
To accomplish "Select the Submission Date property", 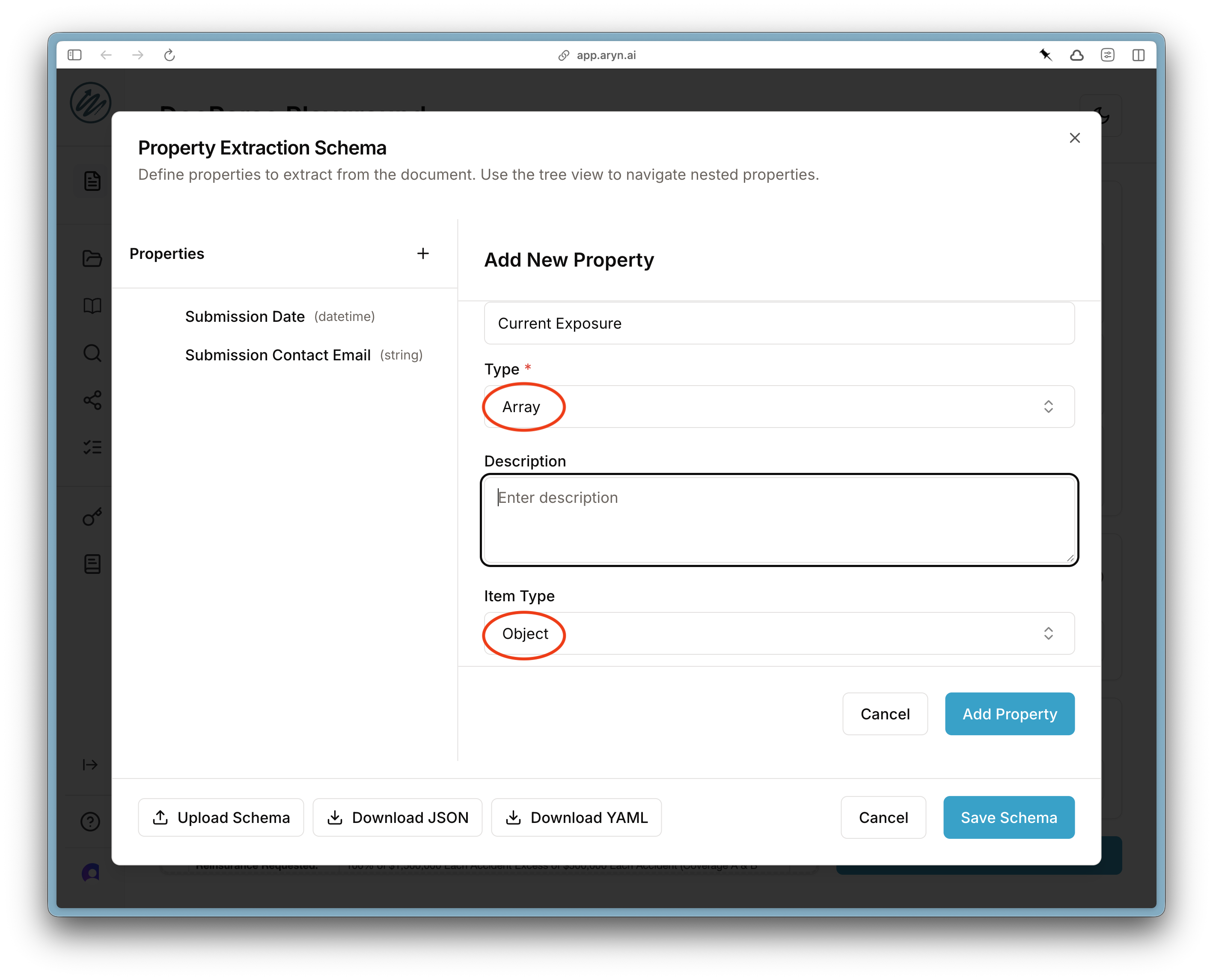I will pyautogui.click(x=246, y=316).
